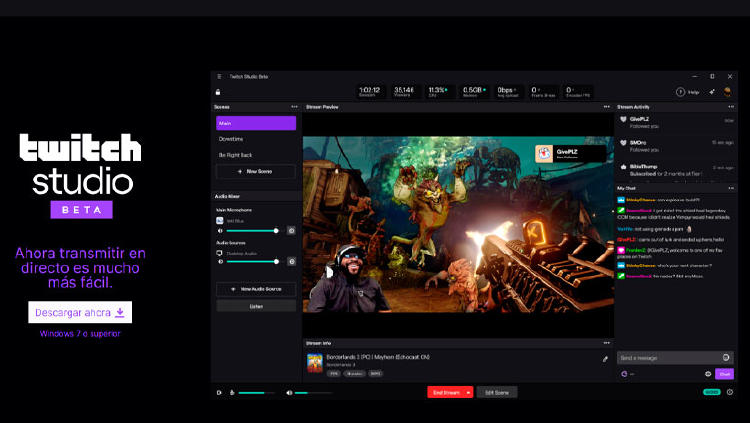Open Stream Preview three-dot options
The height and width of the screenshot is (423, 750).
point(607,107)
